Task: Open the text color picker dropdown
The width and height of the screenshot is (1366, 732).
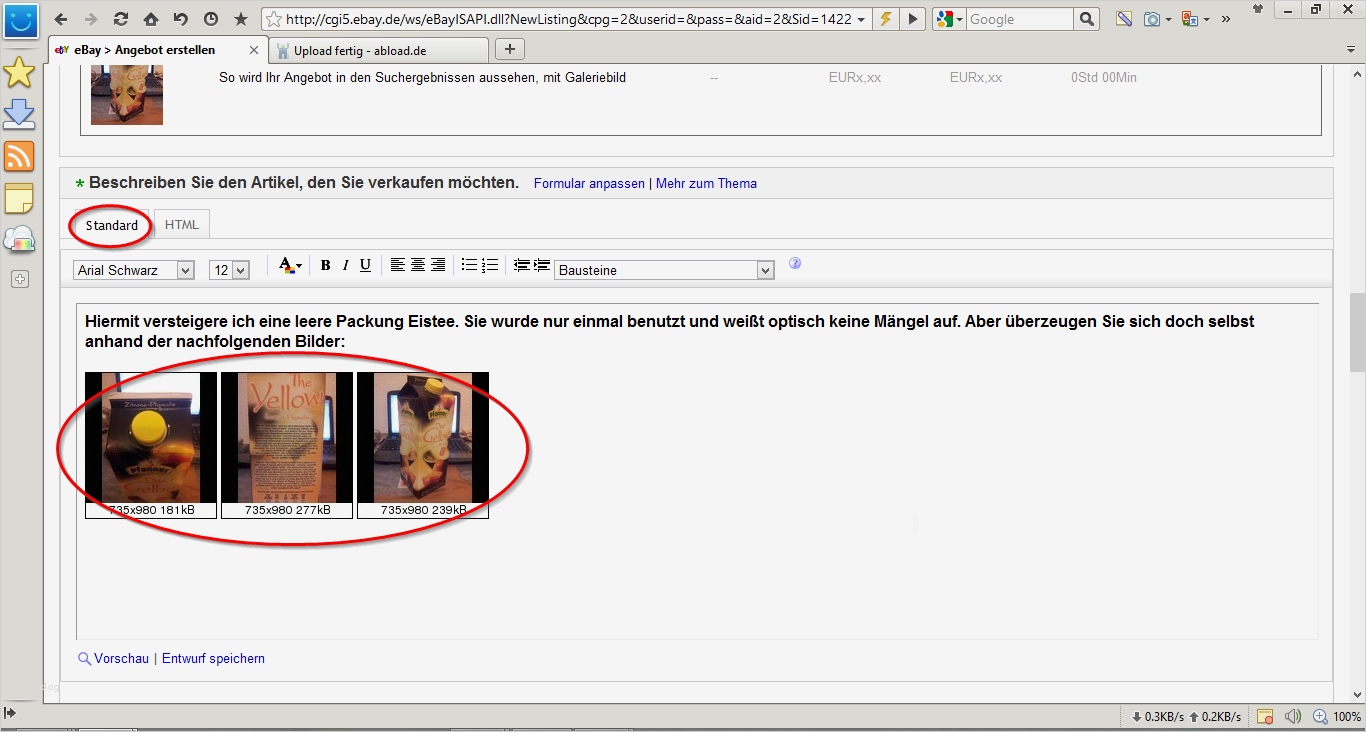Action: click(x=290, y=265)
